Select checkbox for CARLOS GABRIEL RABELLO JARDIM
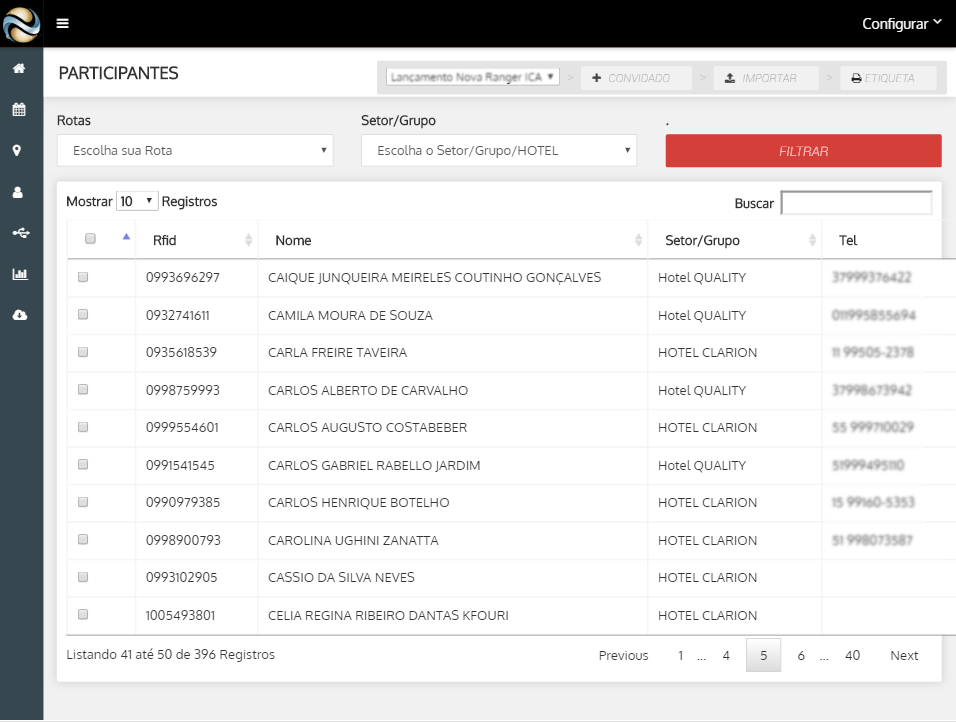 [83, 464]
